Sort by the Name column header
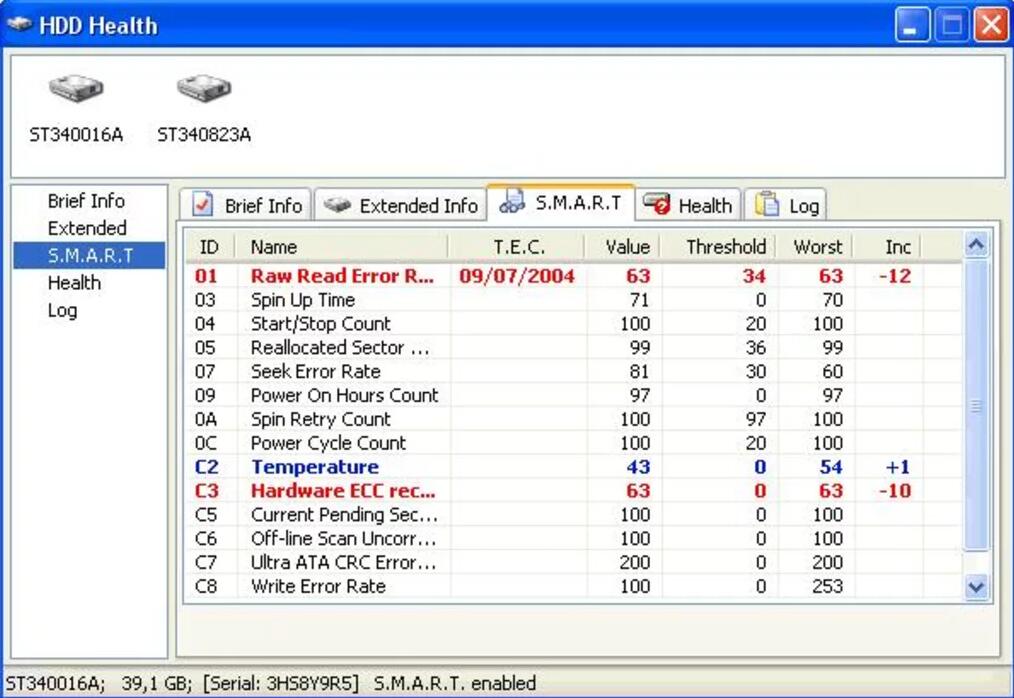The image size is (1014, 698). coord(274,247)
